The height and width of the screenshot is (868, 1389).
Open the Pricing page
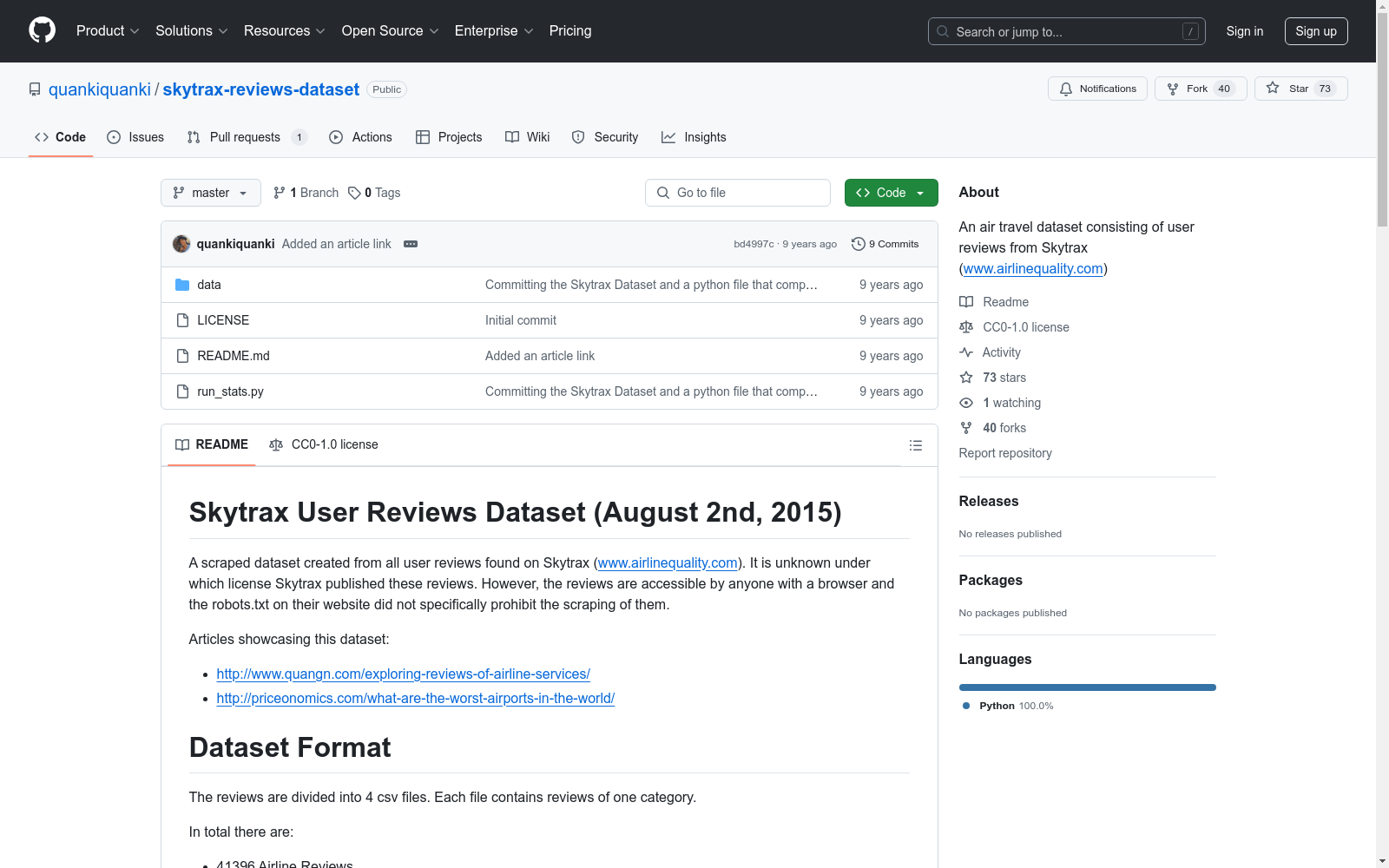tap(570, 31)
